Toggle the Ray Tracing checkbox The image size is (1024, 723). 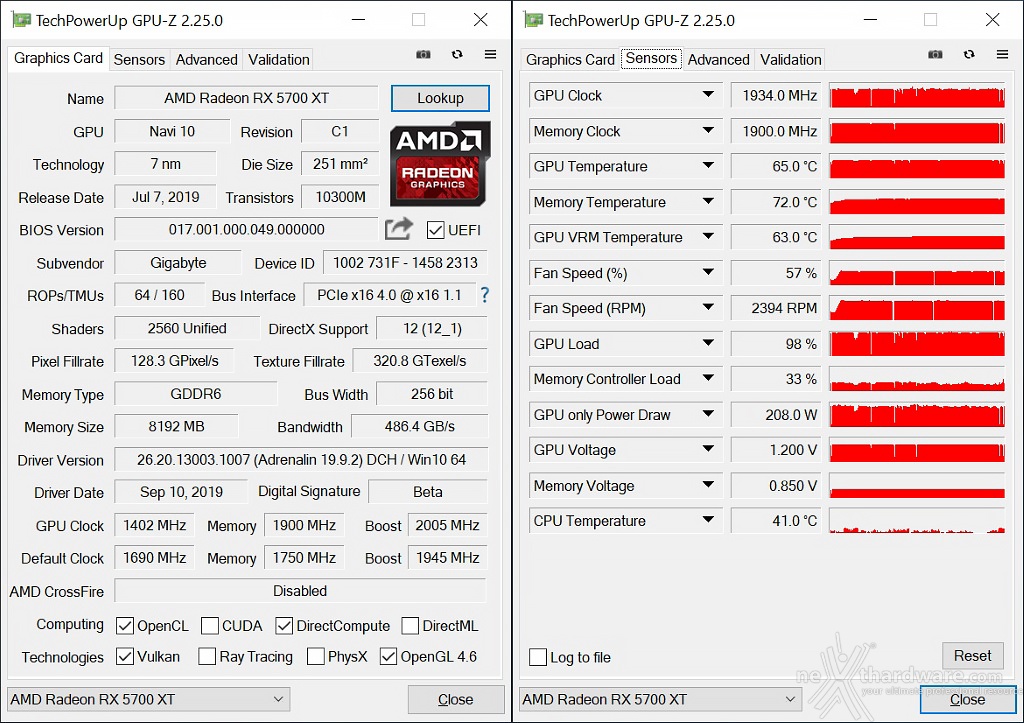point(207,656)
